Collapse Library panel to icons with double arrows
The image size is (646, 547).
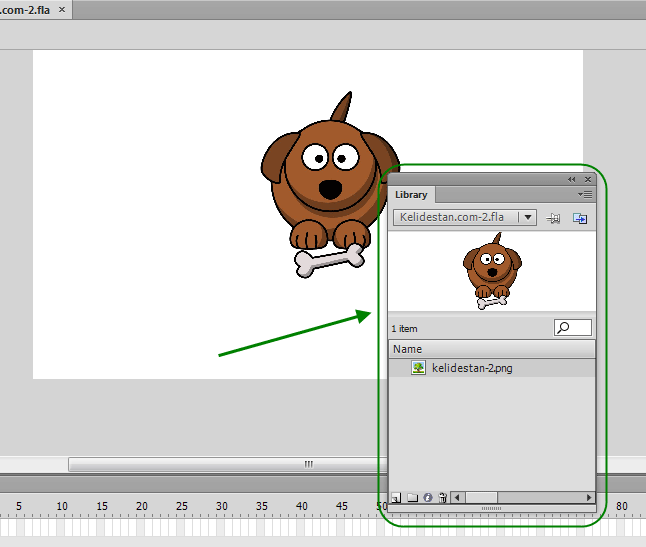click(571, 180)
